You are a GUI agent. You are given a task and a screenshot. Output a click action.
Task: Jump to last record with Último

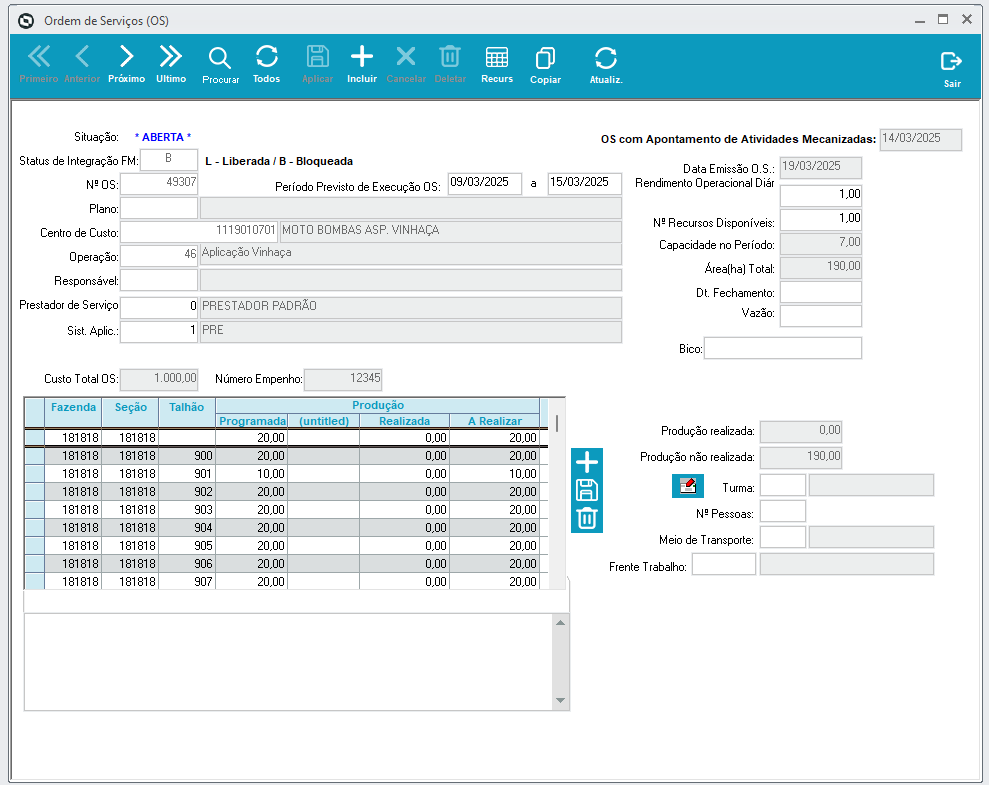(x=171, y=63)
